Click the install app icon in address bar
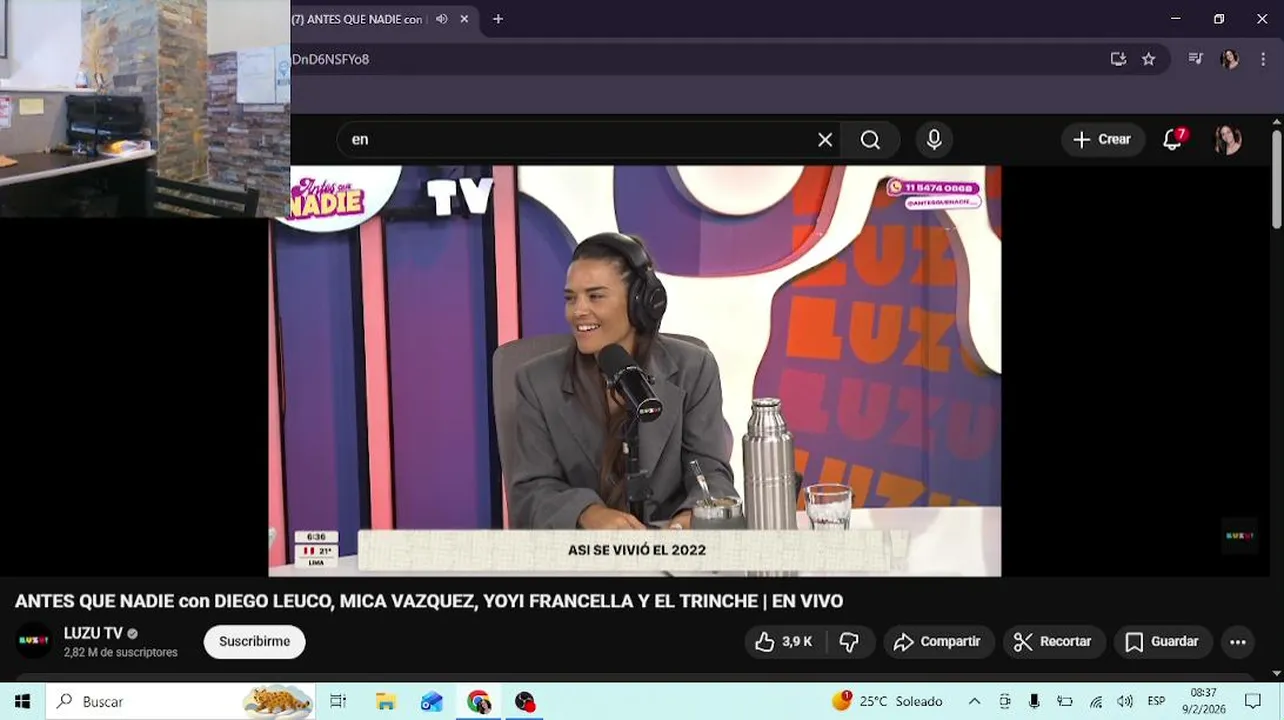 pyautogui.click(x=1118, y=59)
